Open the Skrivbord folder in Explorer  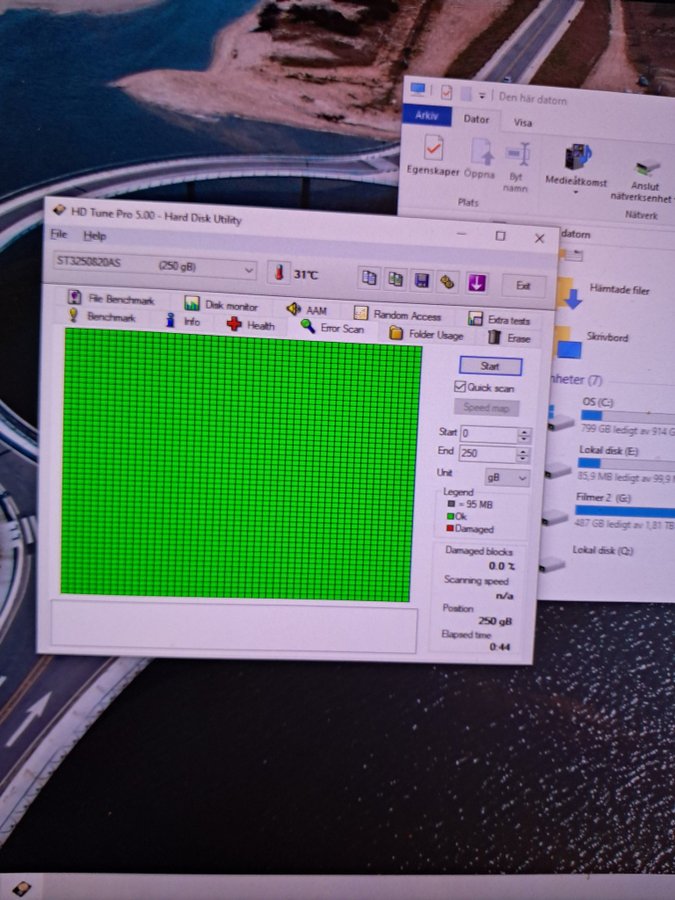pyautogui.click(x=593, y=341)
